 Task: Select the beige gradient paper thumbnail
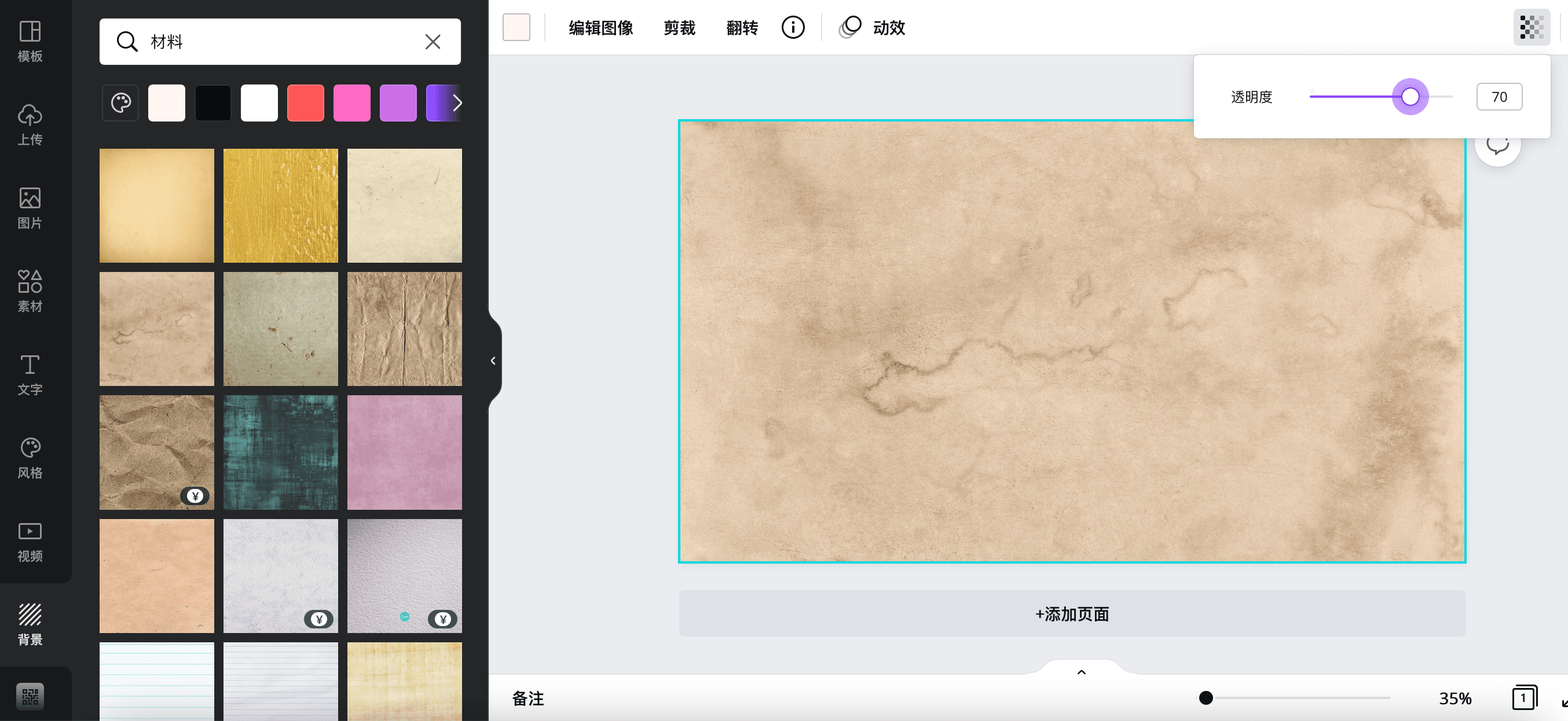coord(157,205)
